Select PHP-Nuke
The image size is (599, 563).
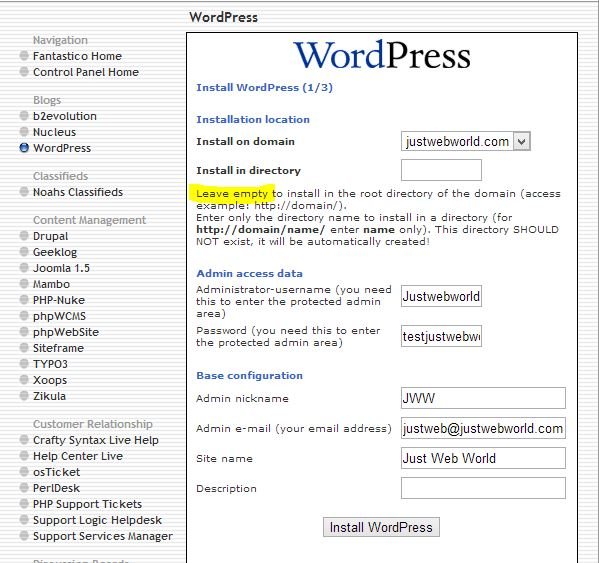pyautogui.click(x=59, y=300)
